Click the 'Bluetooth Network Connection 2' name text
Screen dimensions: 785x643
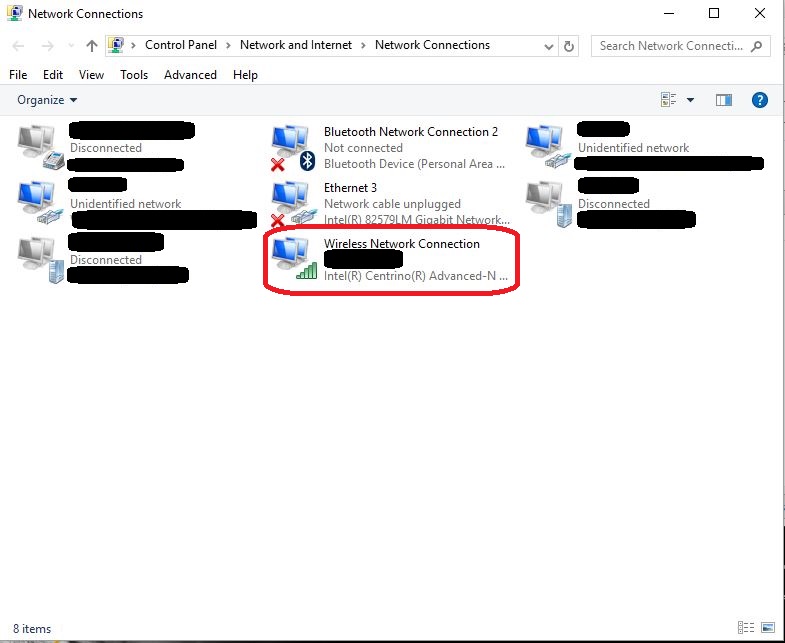tap(411, 132)
